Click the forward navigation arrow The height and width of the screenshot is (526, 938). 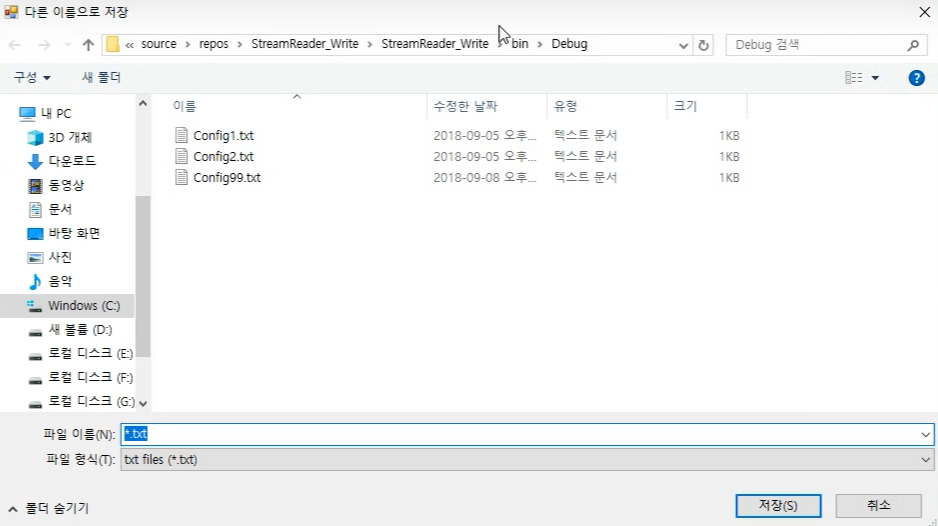[44, 45]
